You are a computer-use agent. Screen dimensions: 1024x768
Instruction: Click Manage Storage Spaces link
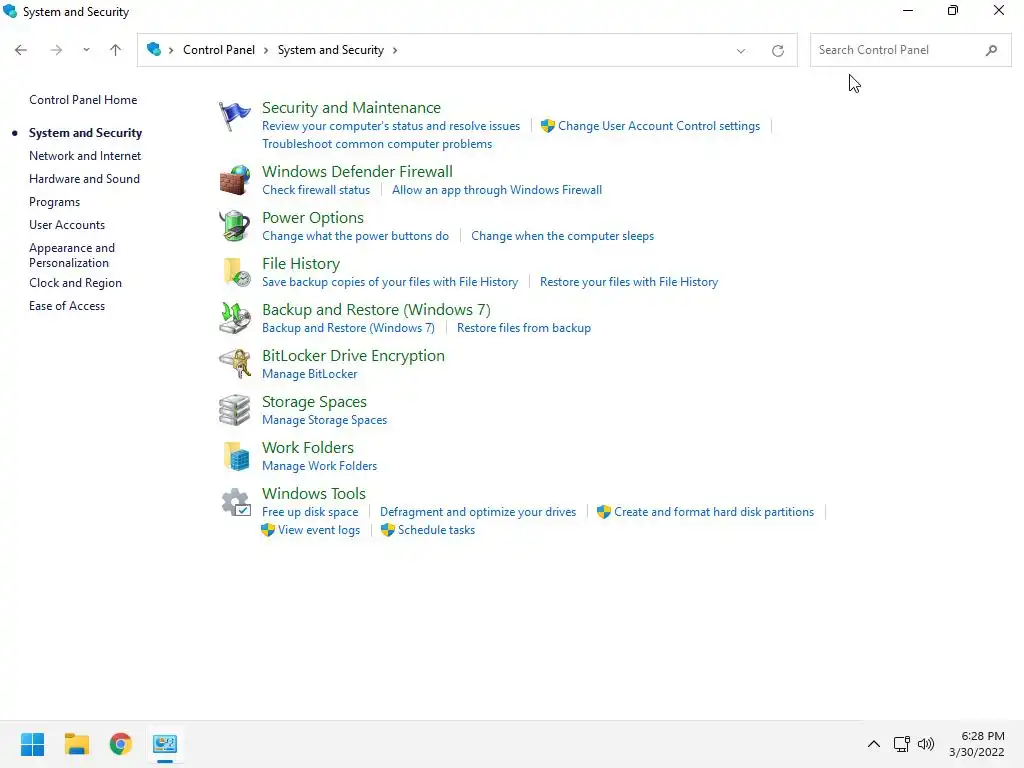[325, 420]
